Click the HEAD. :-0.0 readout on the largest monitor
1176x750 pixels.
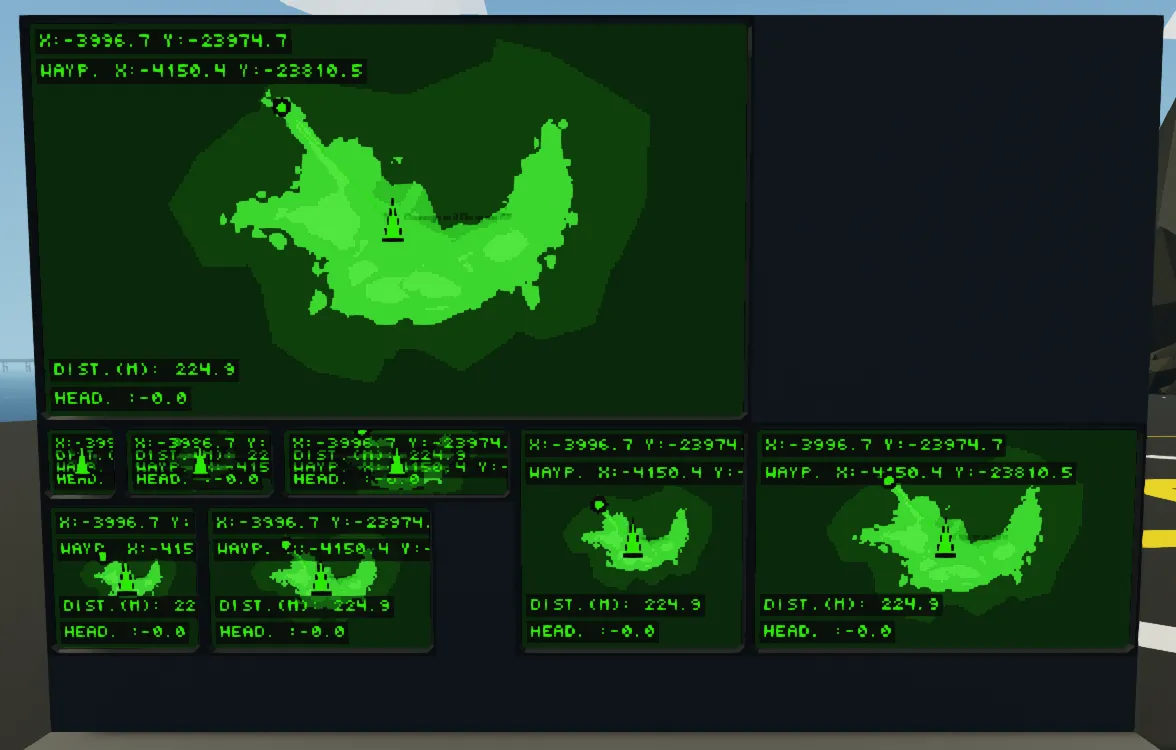click(x=121, y=398)
